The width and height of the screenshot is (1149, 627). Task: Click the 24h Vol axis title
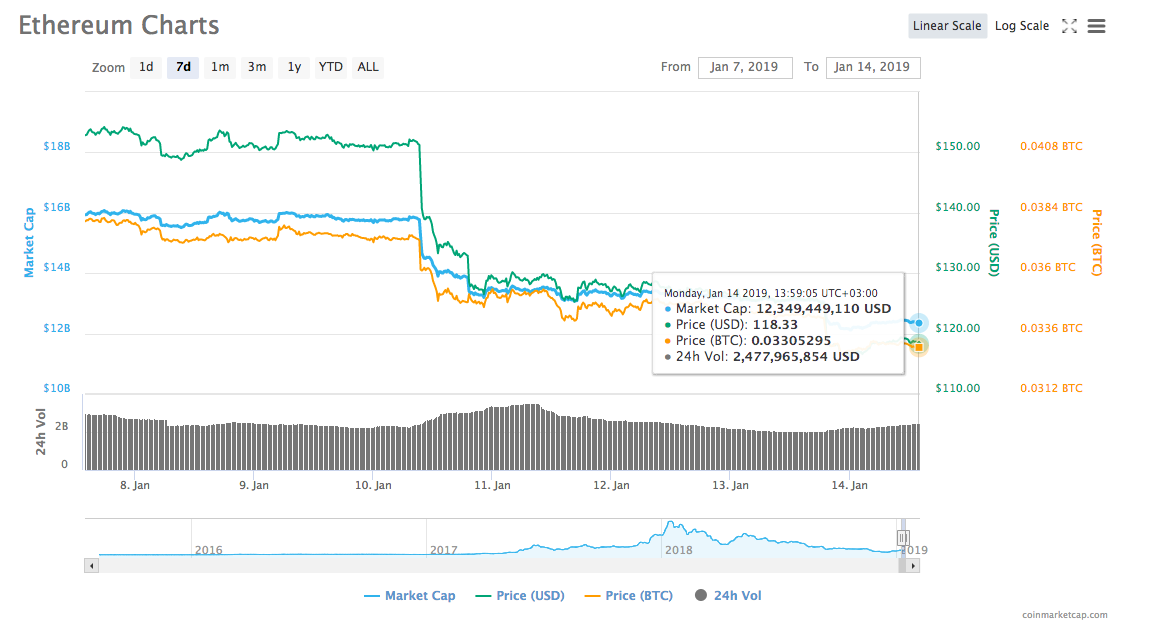(41, 432)
